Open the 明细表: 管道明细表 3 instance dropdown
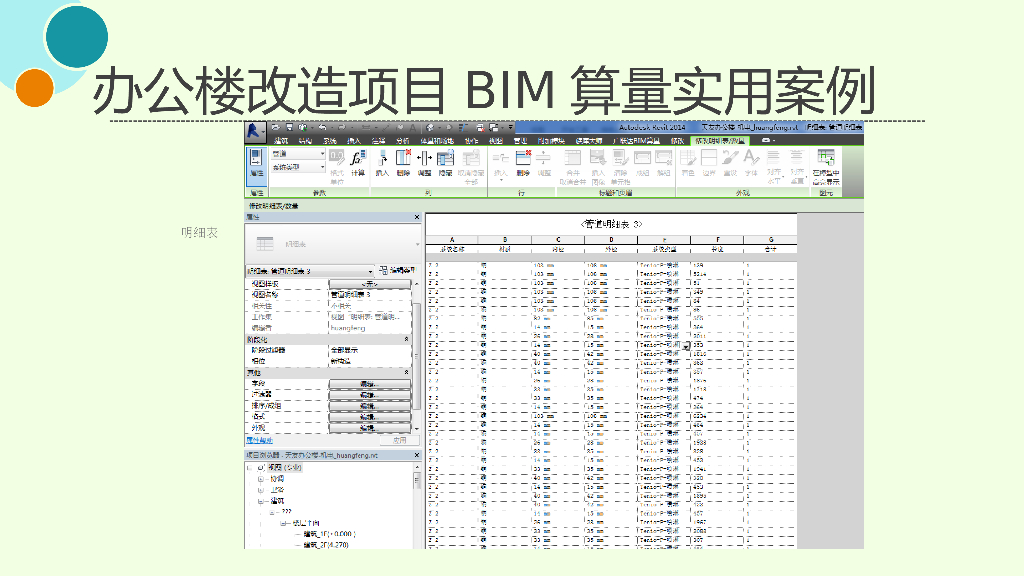The image size is (1024, 576). pyautogui.click(x=310, y=270)
